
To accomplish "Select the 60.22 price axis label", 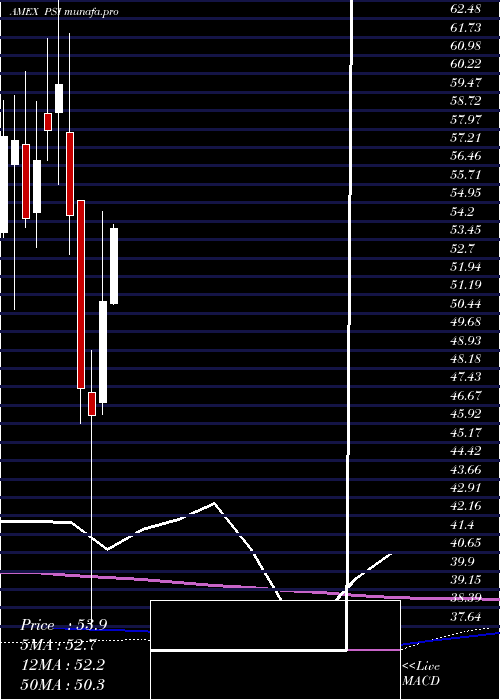I will [x=465, y=64].
